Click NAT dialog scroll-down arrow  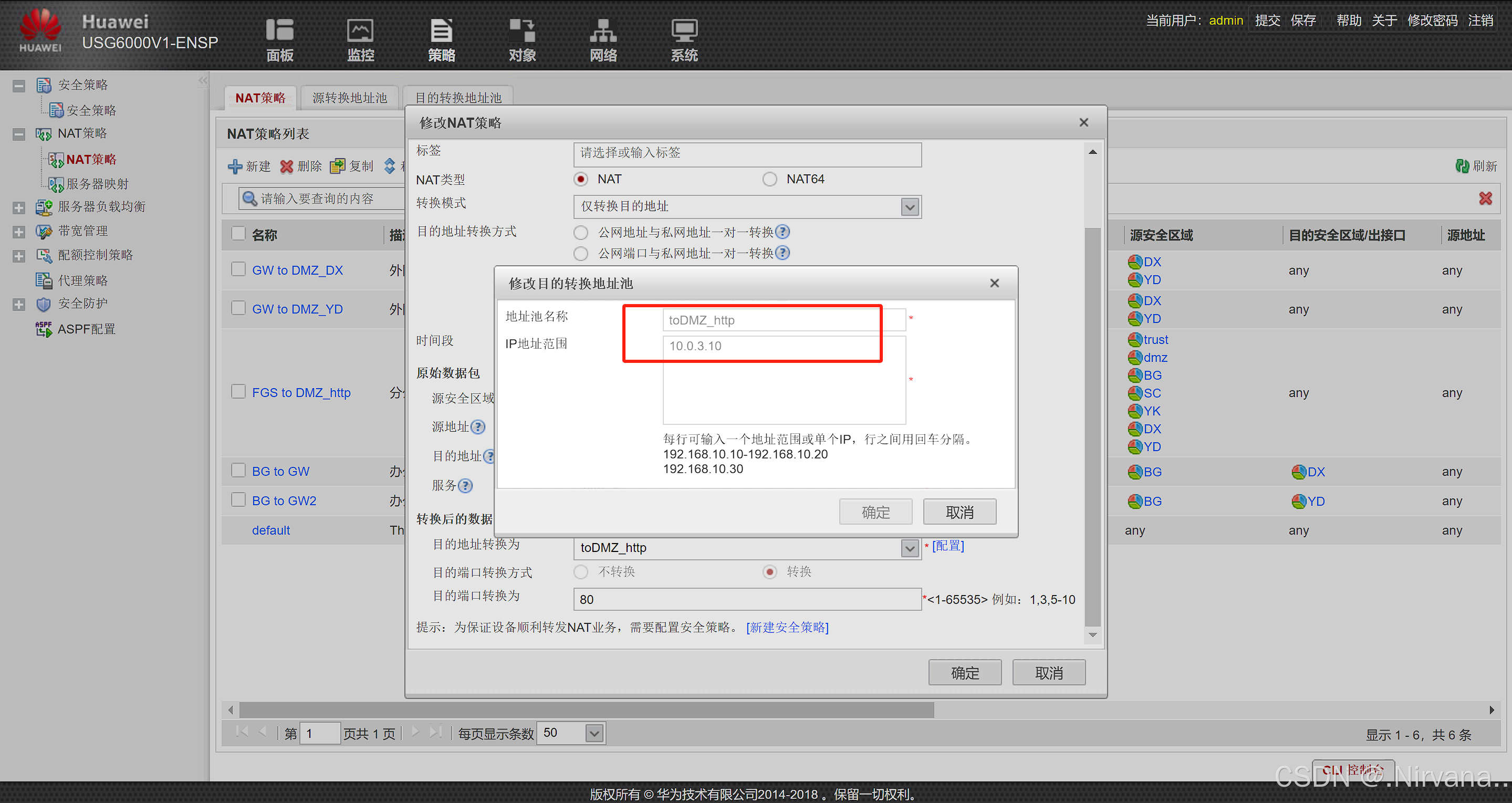(x=1092, y=635)
